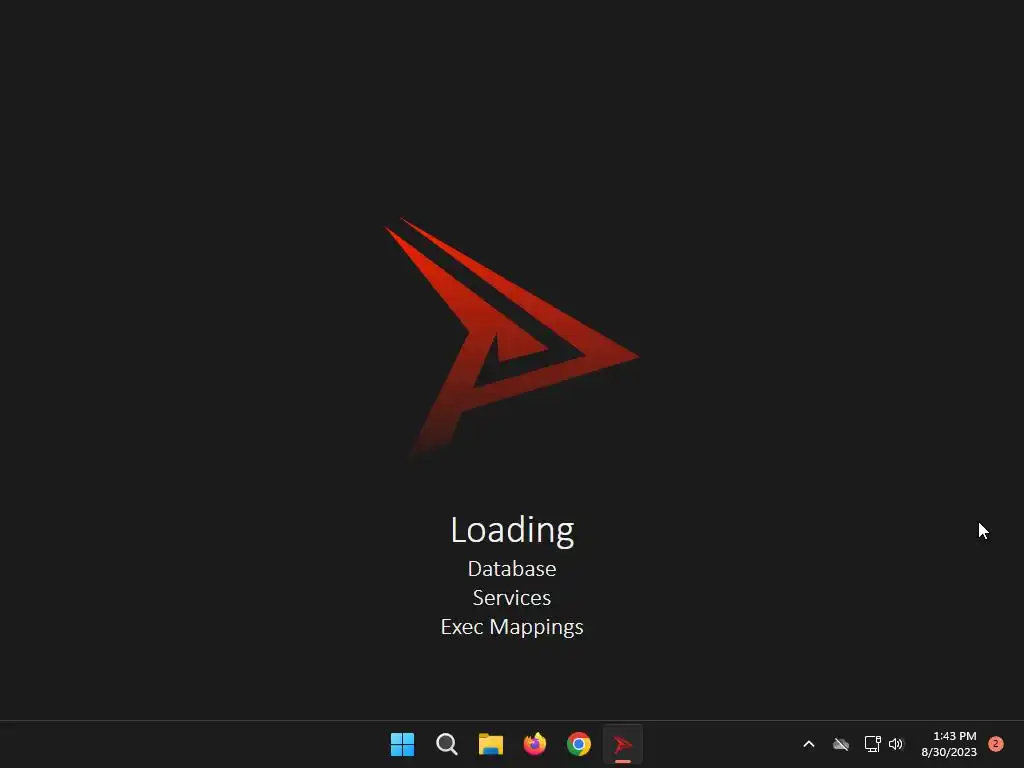
Task: Open the network display tray icon
Action: click(x=872, y=744)
